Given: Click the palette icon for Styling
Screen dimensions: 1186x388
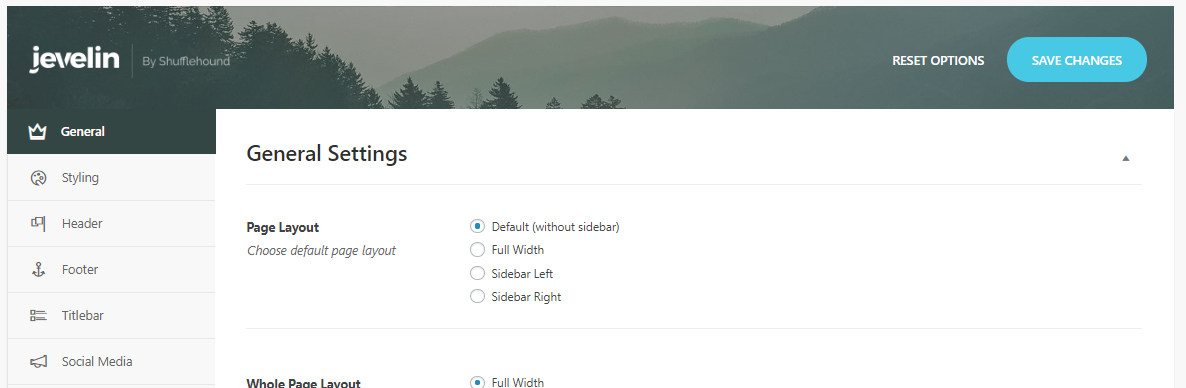Looking at the screenshot, I should coord(38,178).
